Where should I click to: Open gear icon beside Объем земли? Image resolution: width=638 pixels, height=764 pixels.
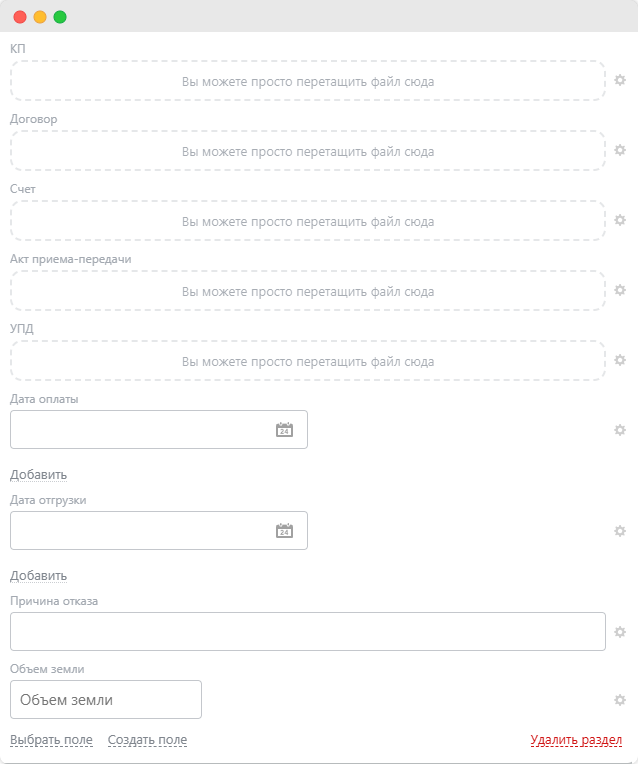pyautogui.click(x=619, y=700)
